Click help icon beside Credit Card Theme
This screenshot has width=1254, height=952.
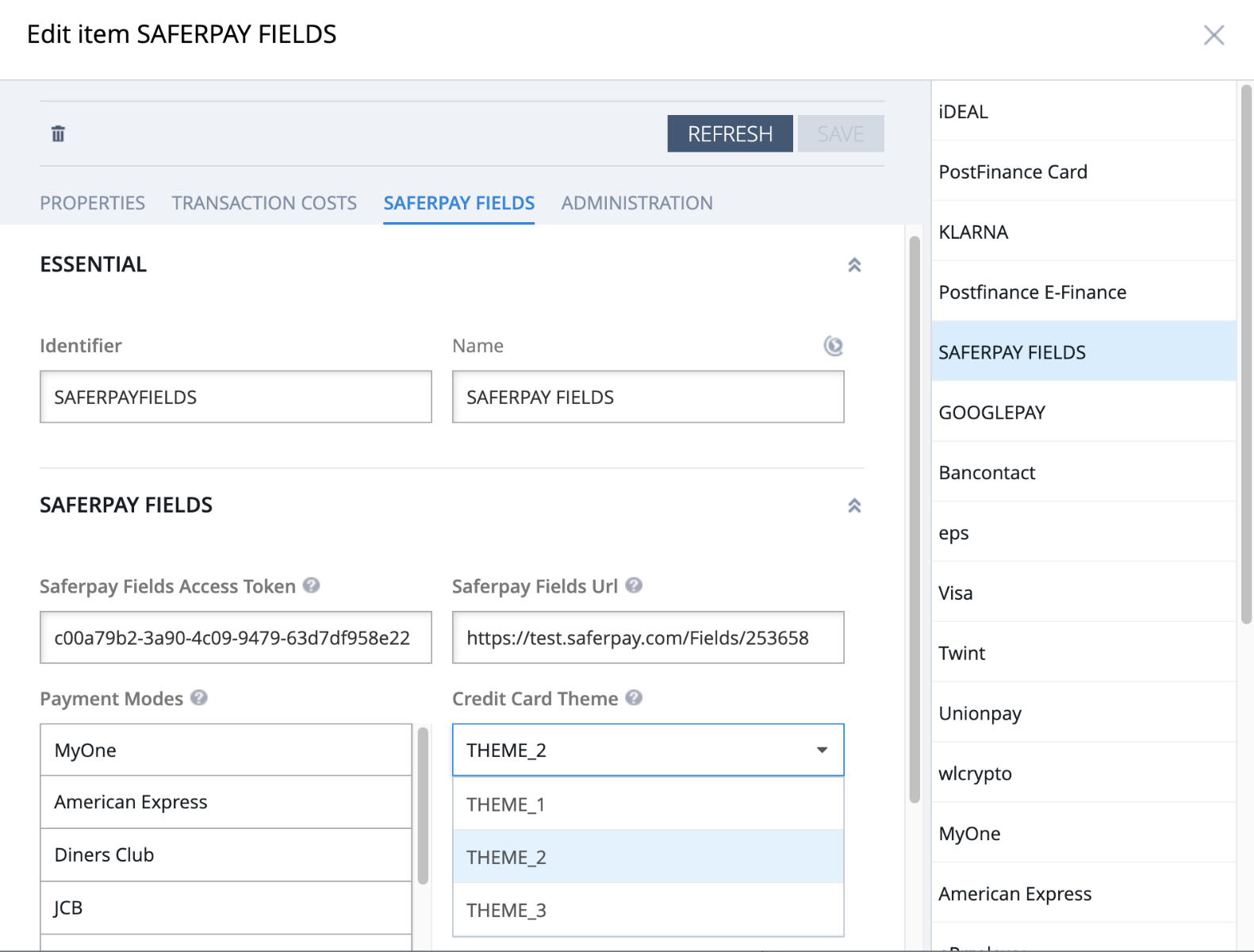(633, 698)
